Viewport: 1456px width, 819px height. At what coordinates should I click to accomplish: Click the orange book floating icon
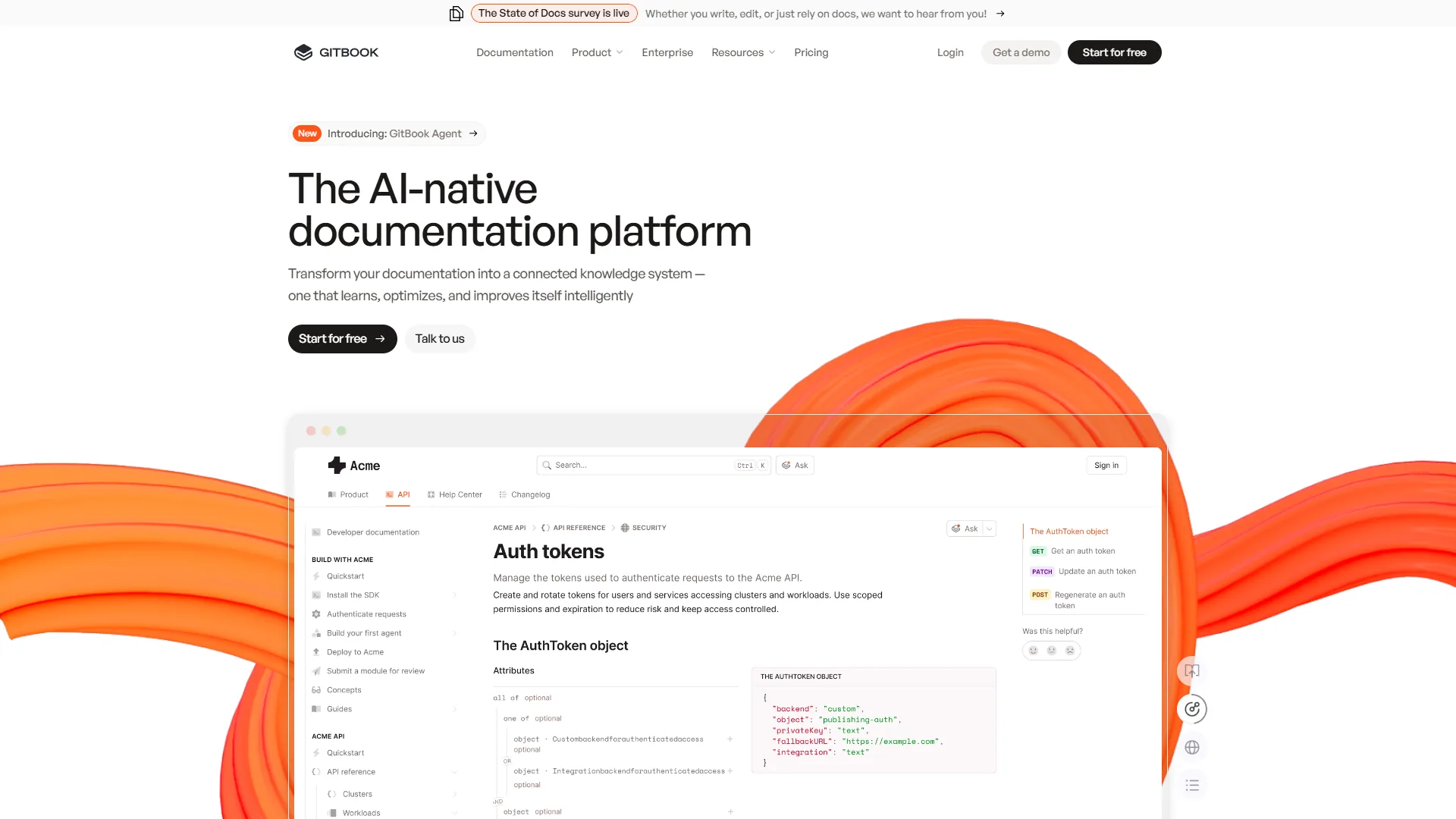coord(1192,671)
